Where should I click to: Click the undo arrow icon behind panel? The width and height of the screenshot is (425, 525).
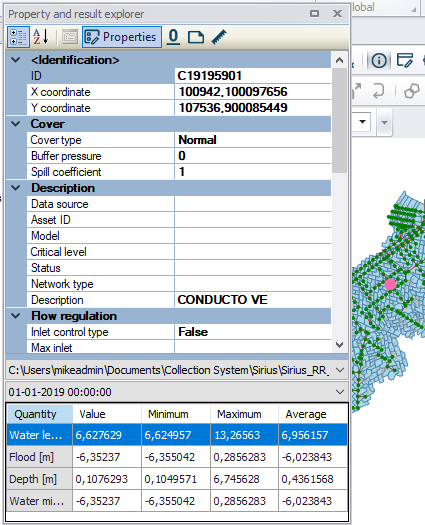point(379,91)
